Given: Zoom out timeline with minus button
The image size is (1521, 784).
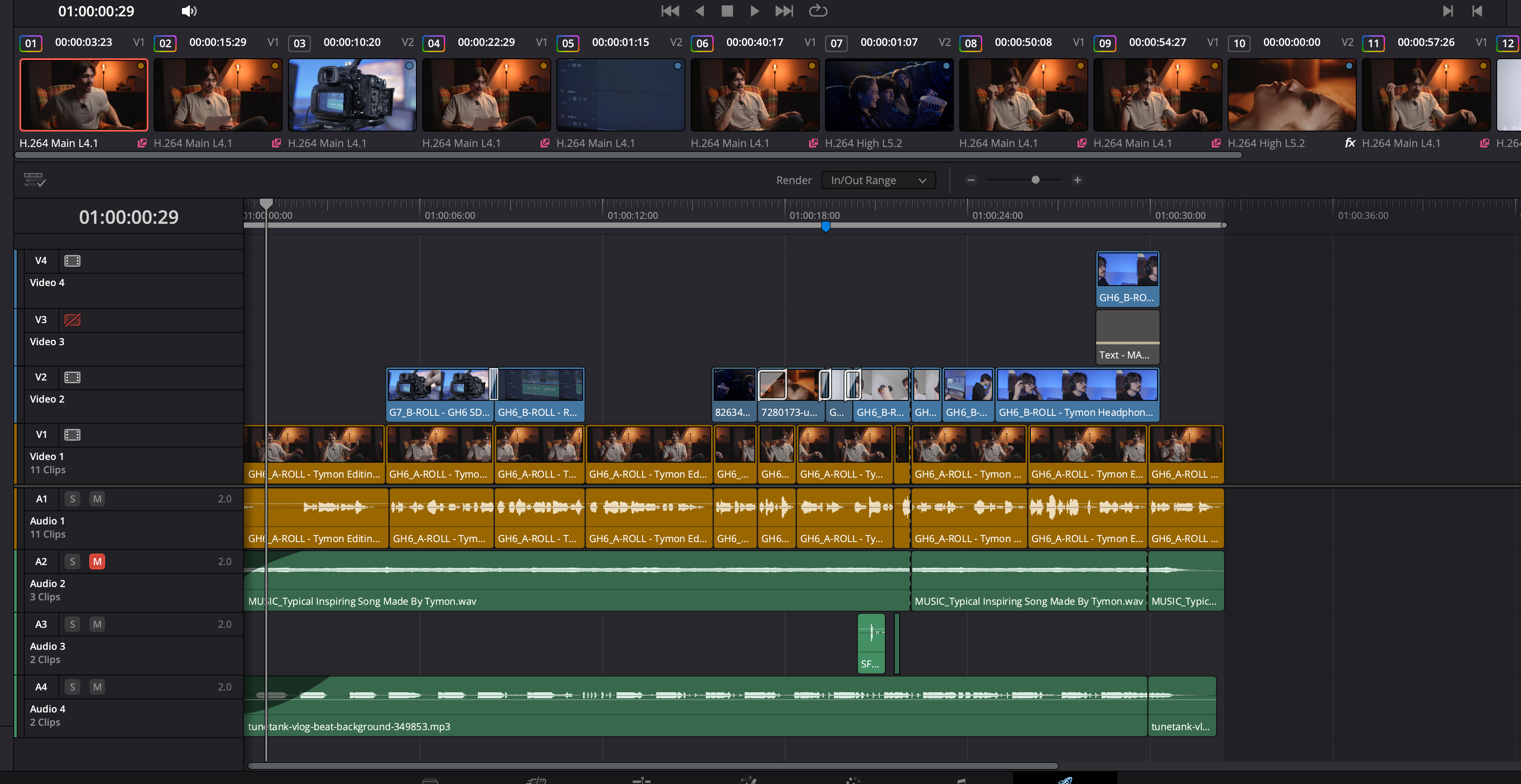Looking at the screenshot, I should [971, 180].
